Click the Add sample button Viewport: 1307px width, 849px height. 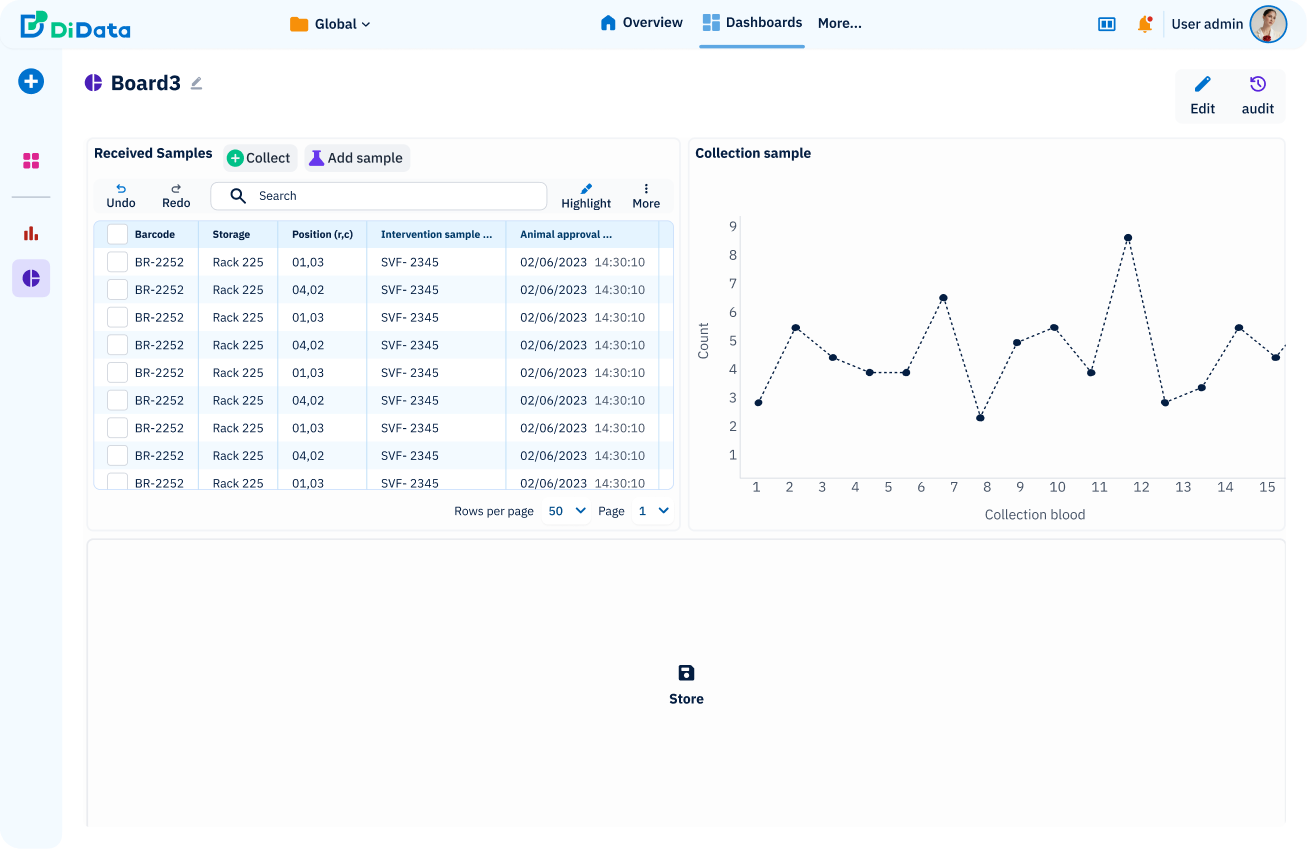pyautogui.click(x=356, y=158)
